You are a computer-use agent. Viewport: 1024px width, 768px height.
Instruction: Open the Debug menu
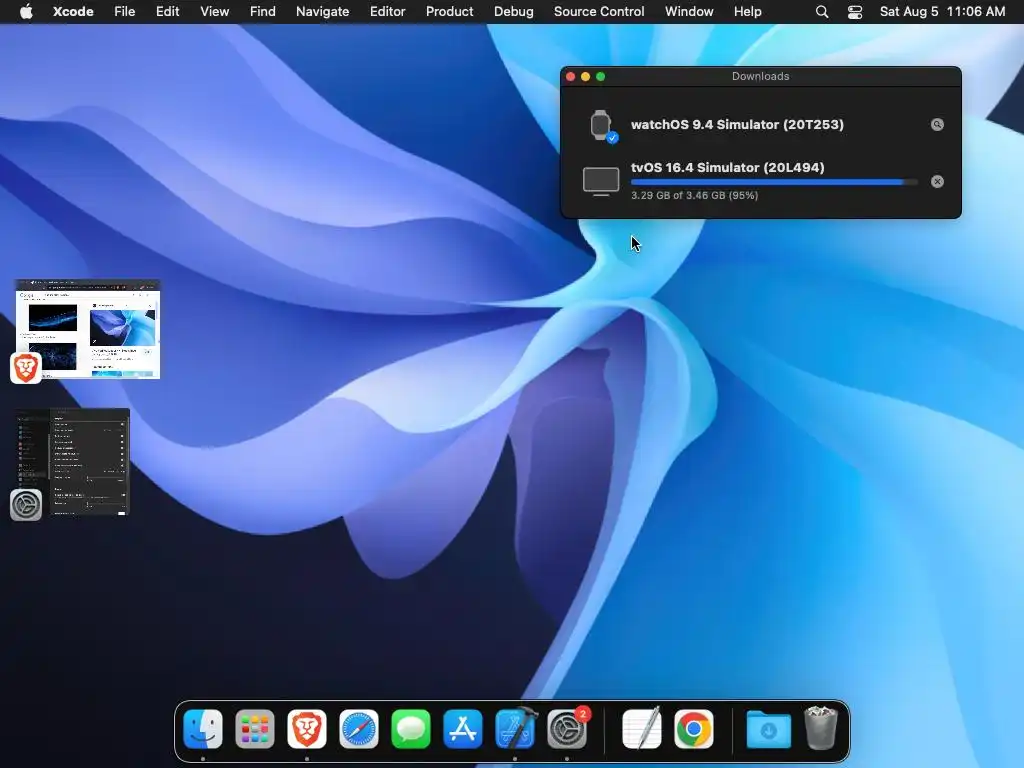point(513,12)
